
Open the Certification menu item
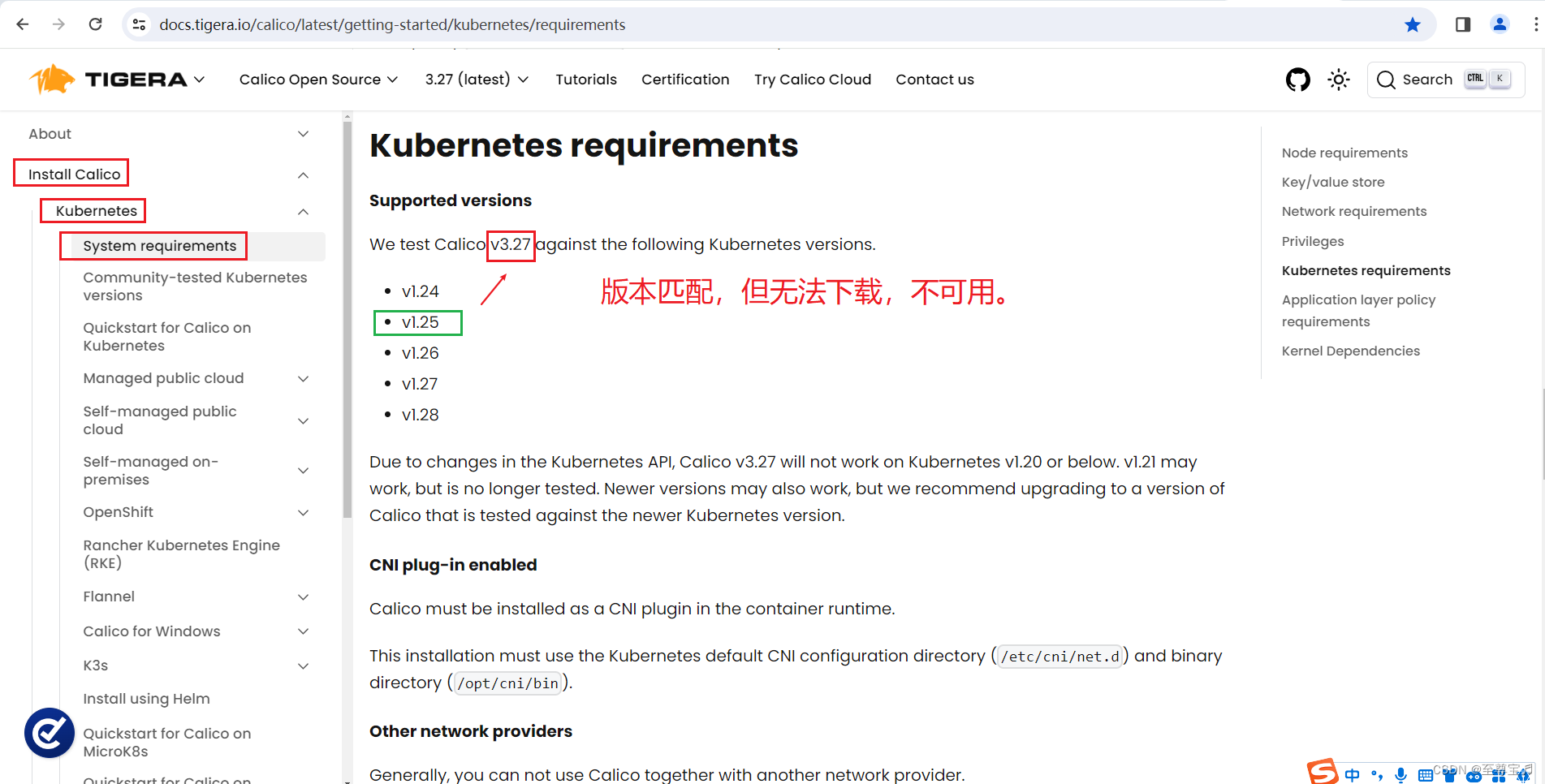(685, 80)
